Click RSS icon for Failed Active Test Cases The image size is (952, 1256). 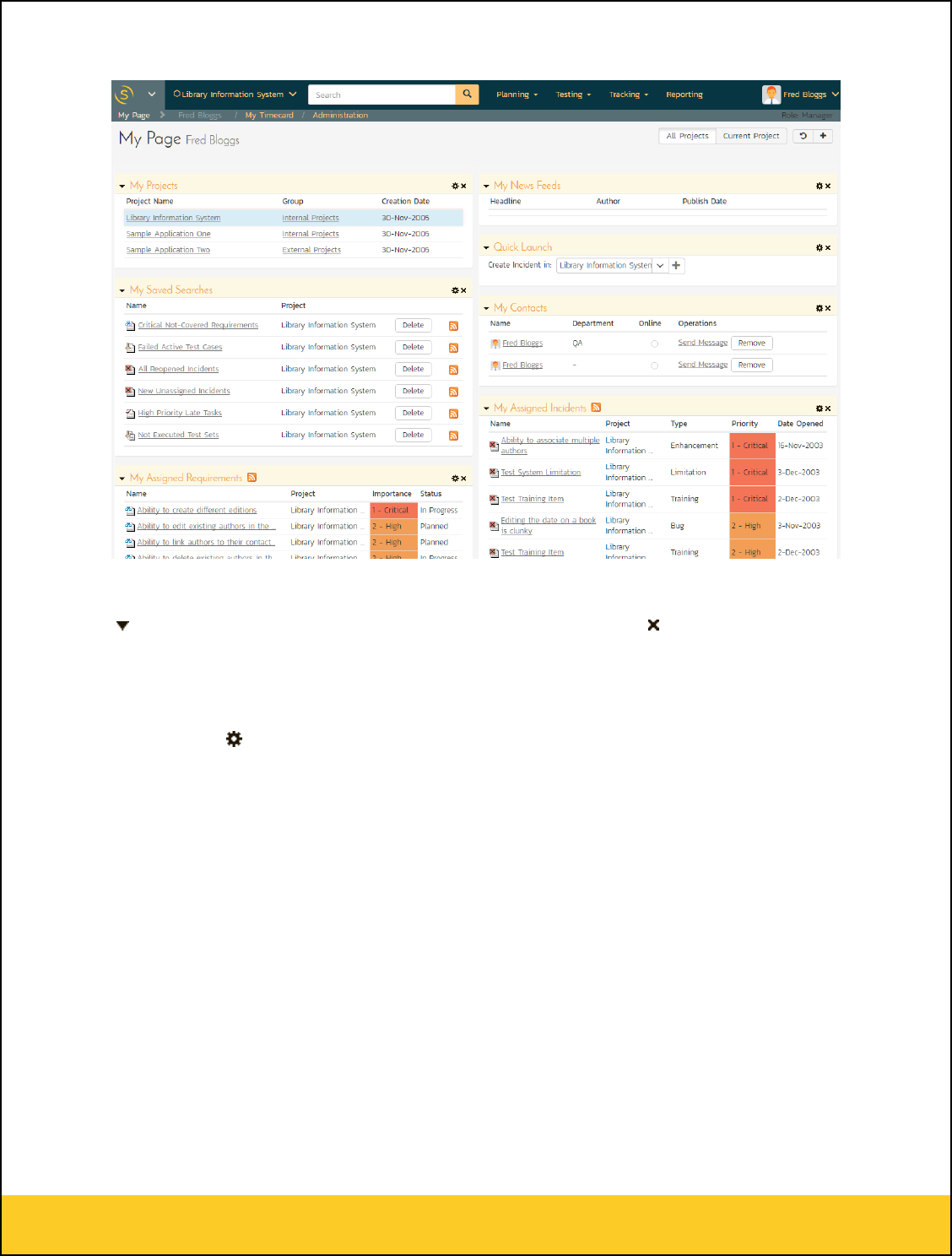453,348
